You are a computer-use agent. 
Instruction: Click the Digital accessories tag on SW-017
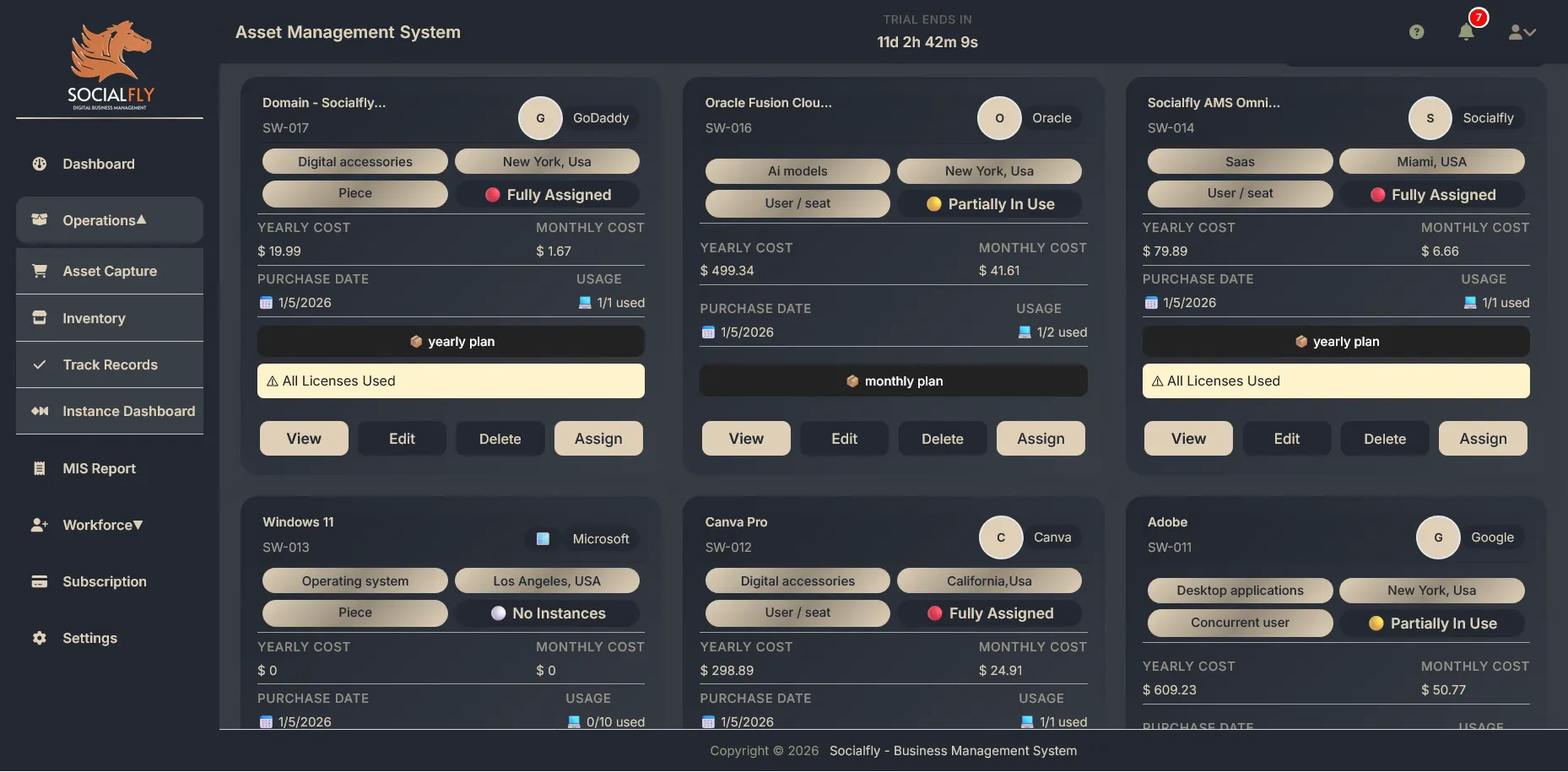355,162
